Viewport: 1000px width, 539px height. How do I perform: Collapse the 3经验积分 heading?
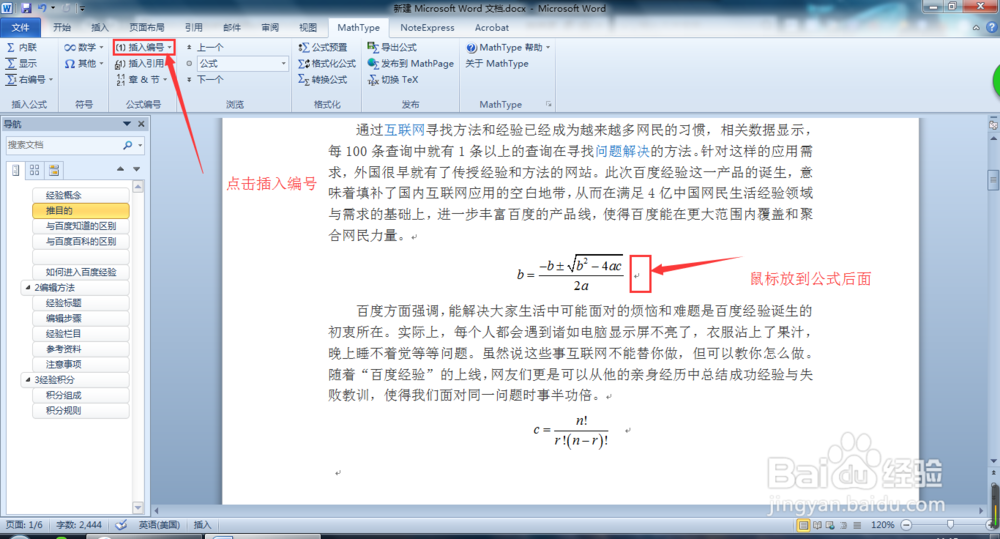28,380
